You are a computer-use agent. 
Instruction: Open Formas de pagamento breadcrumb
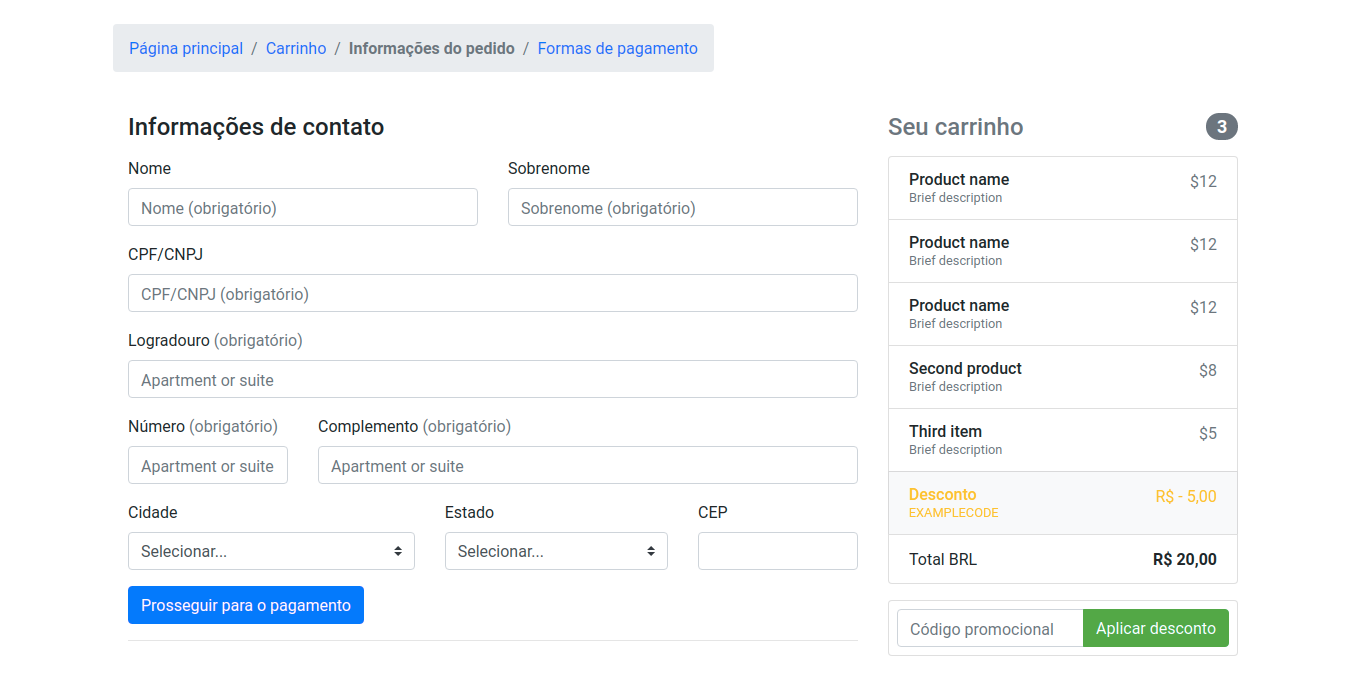coord(618,48)
